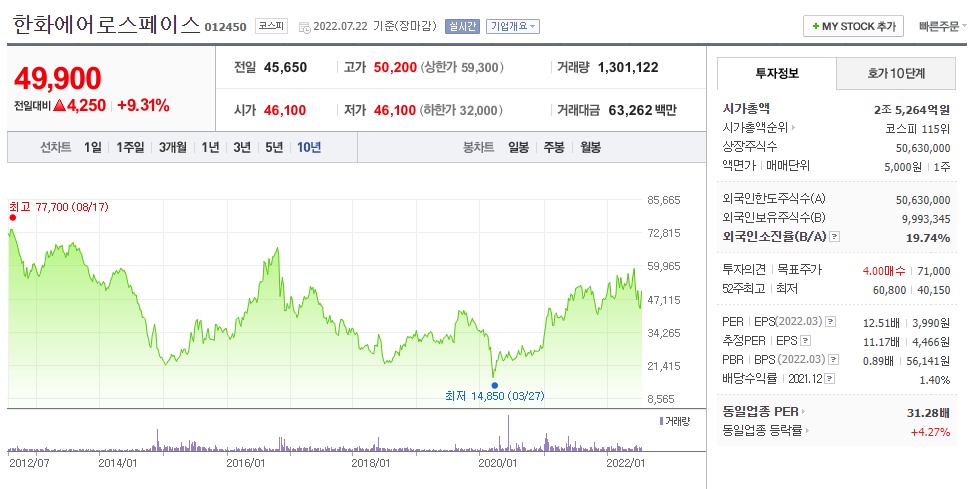The image size is (970, 489).
Task: Click the 거래대금 value 63,262 백만
Action: [x=642, y=110]
